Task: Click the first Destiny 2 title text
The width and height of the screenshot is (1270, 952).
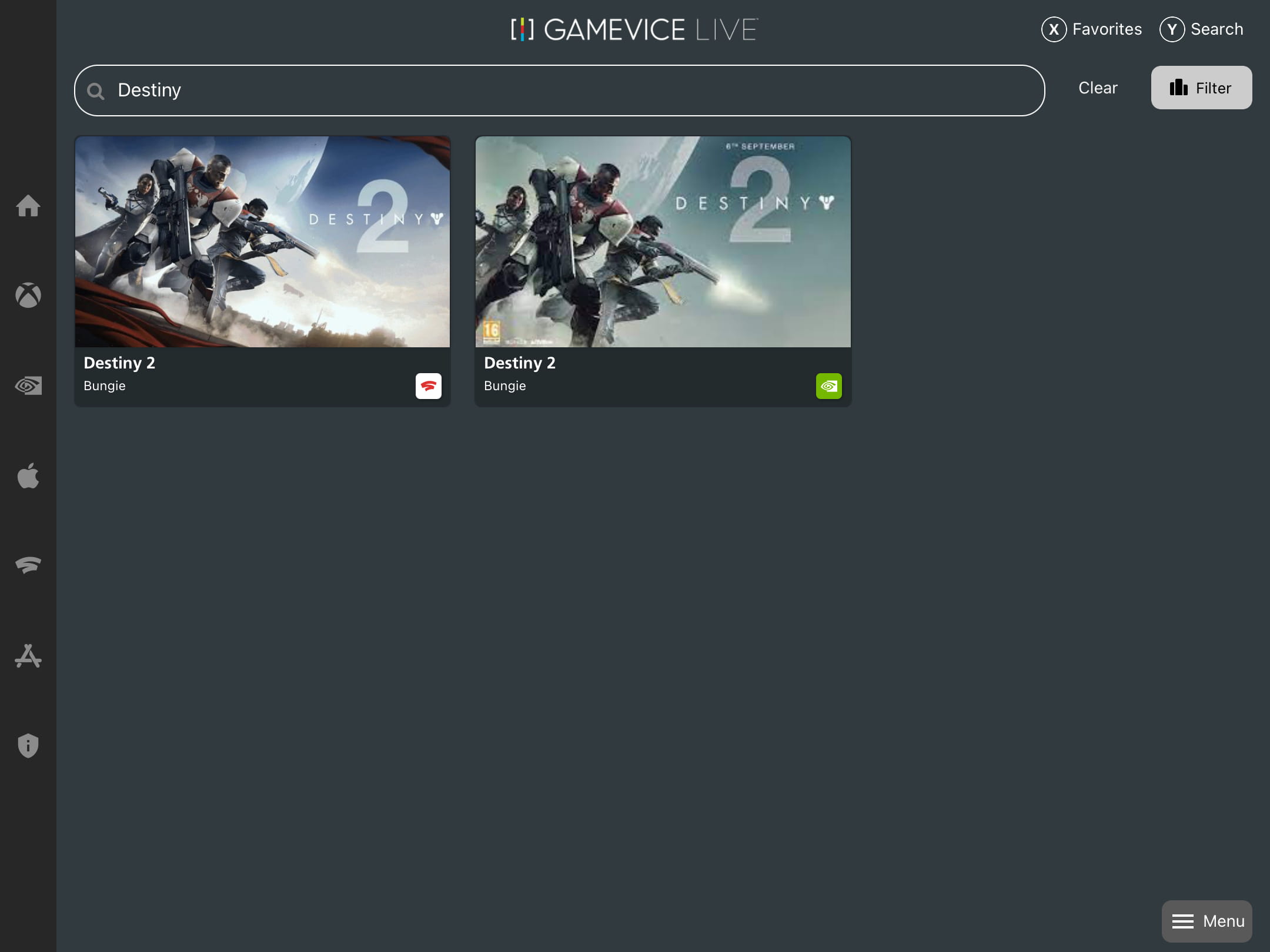Action: coord(119,363)
